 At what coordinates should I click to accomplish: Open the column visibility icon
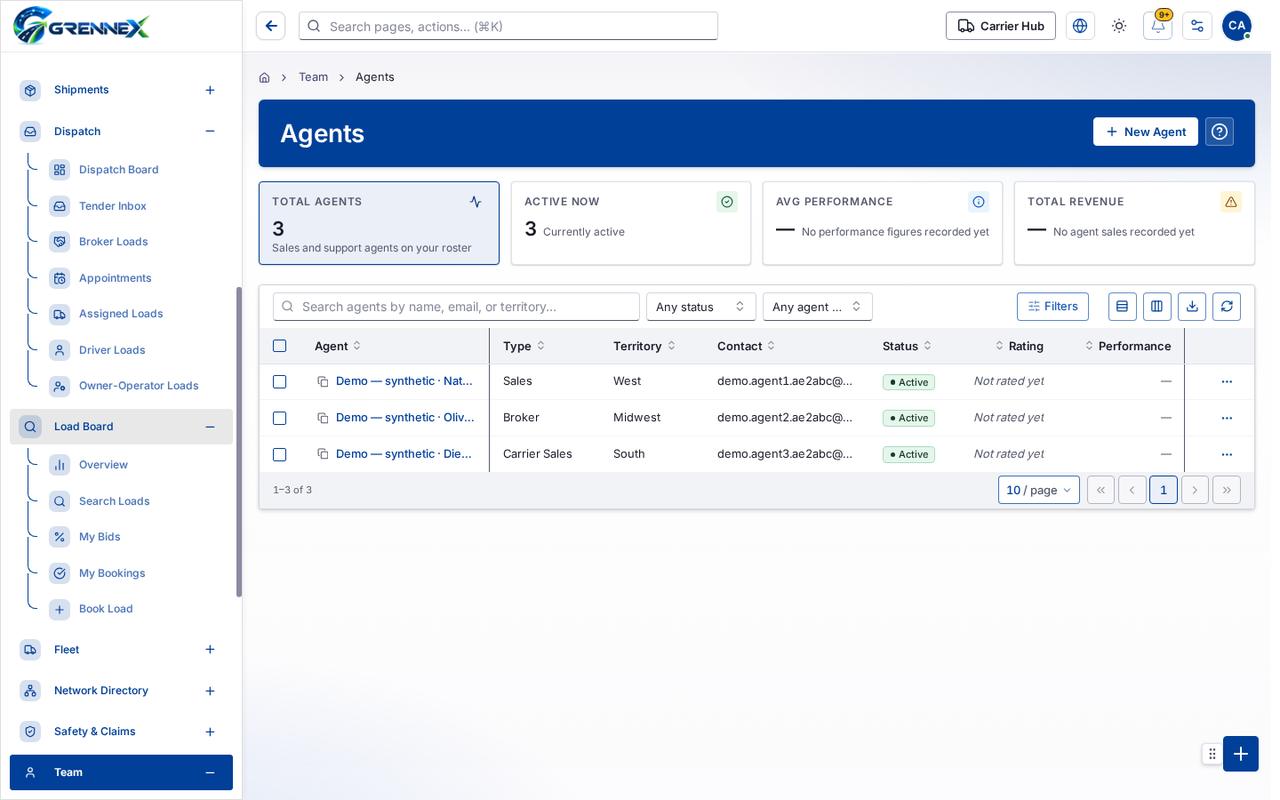[x=1157, y=306]
